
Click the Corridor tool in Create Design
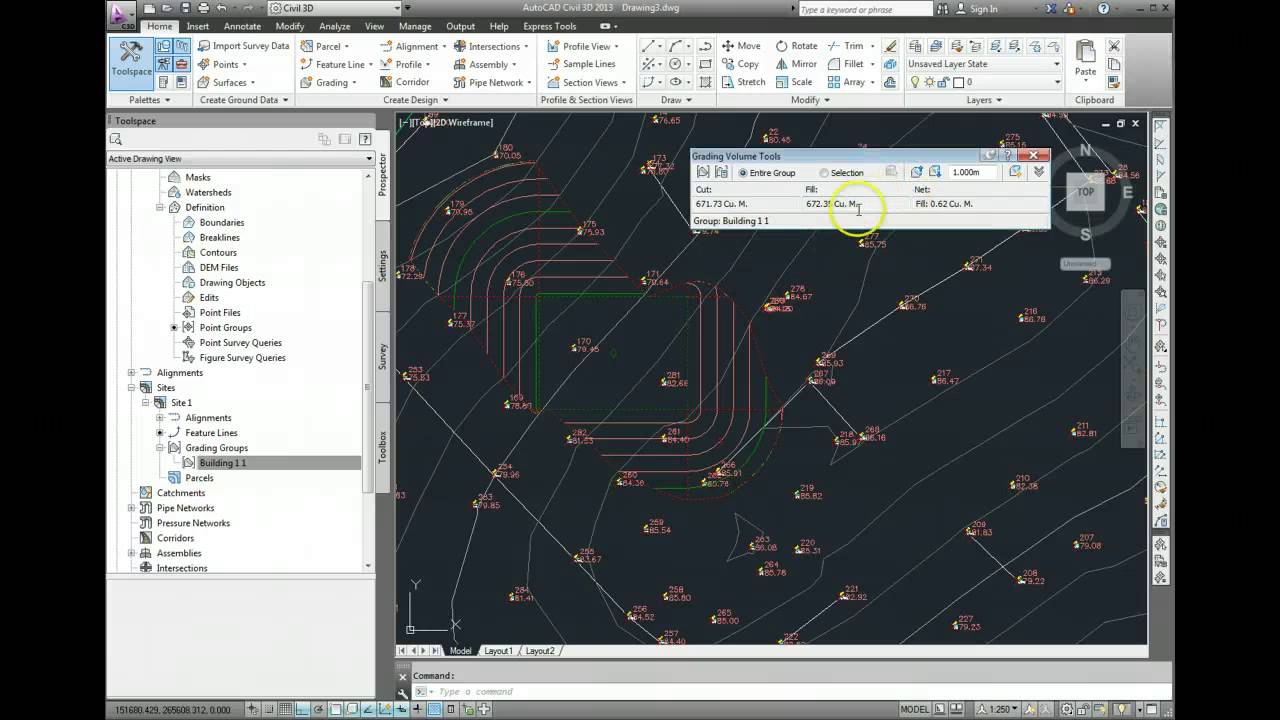(x=404, y=82)
